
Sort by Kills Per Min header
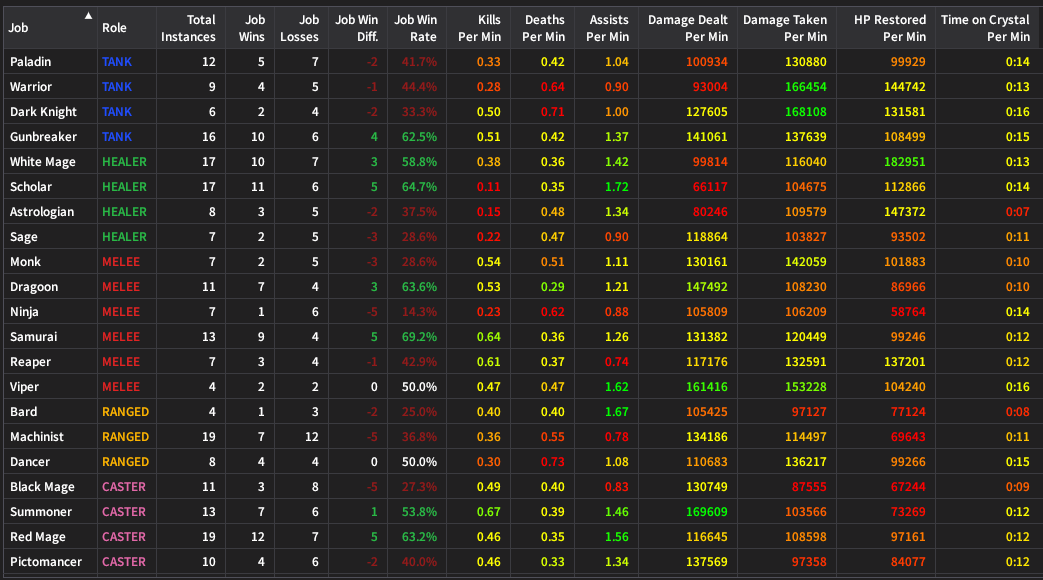(x=480, y=28)
